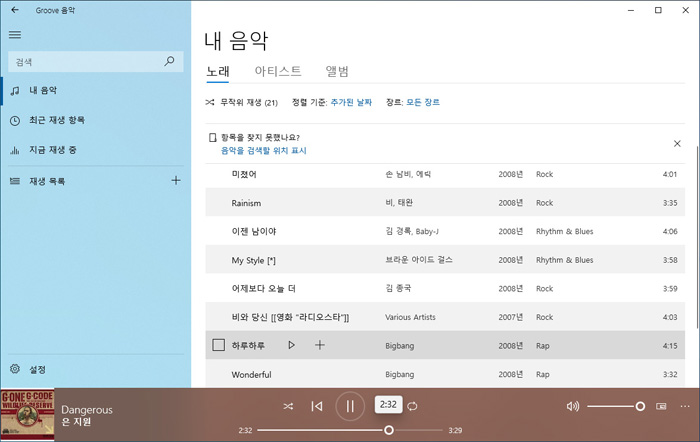The width and height of the screenshot is (700, 442).
Task: Open the hamburger navigation menu
Action: coord(15,35)
